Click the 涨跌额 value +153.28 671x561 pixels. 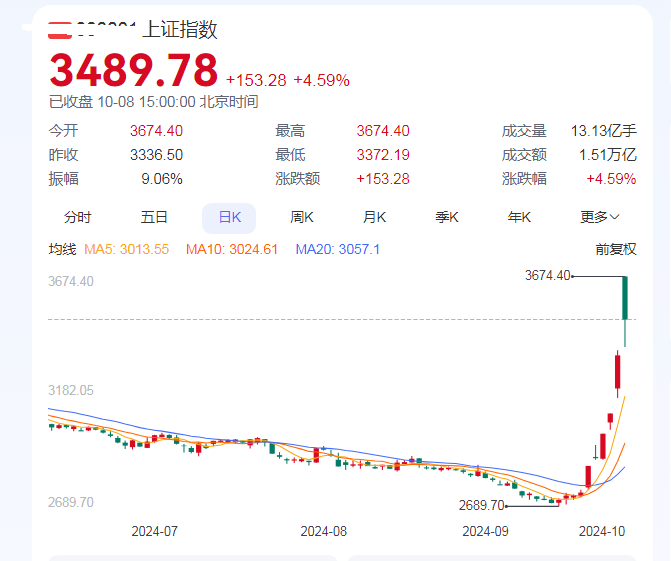click(383, 179)
